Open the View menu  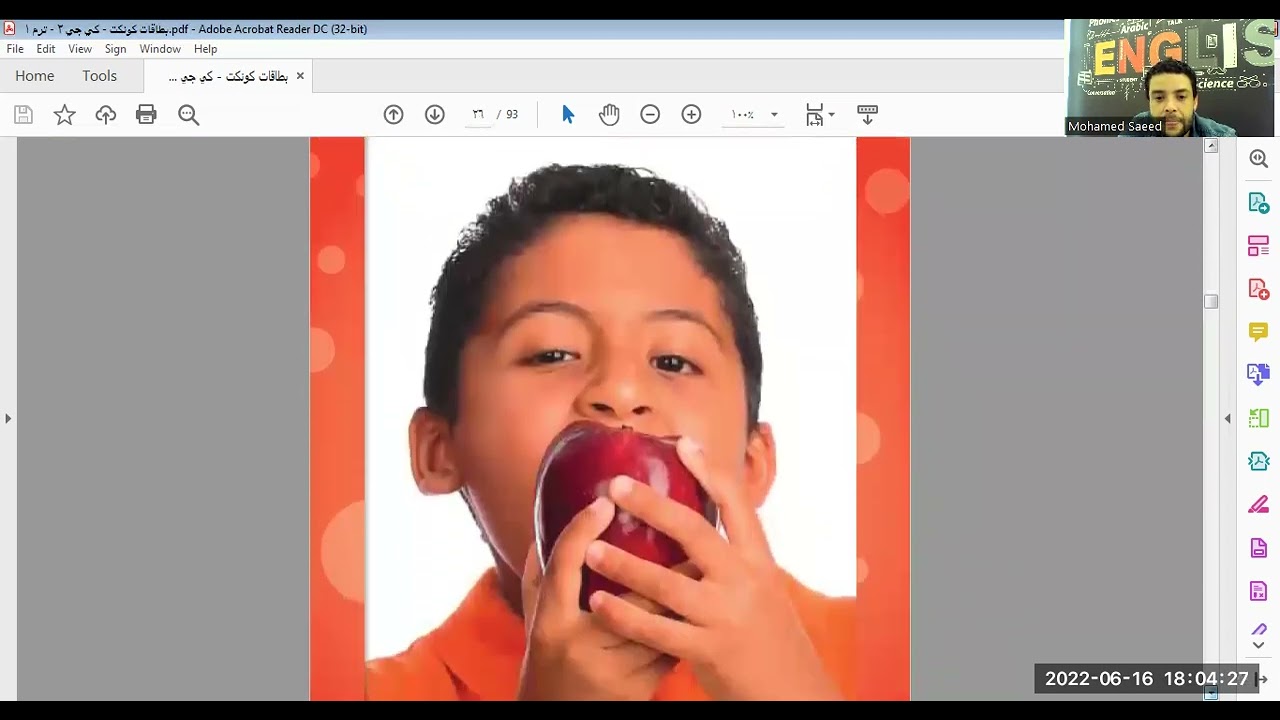click(x=80, y=49)
